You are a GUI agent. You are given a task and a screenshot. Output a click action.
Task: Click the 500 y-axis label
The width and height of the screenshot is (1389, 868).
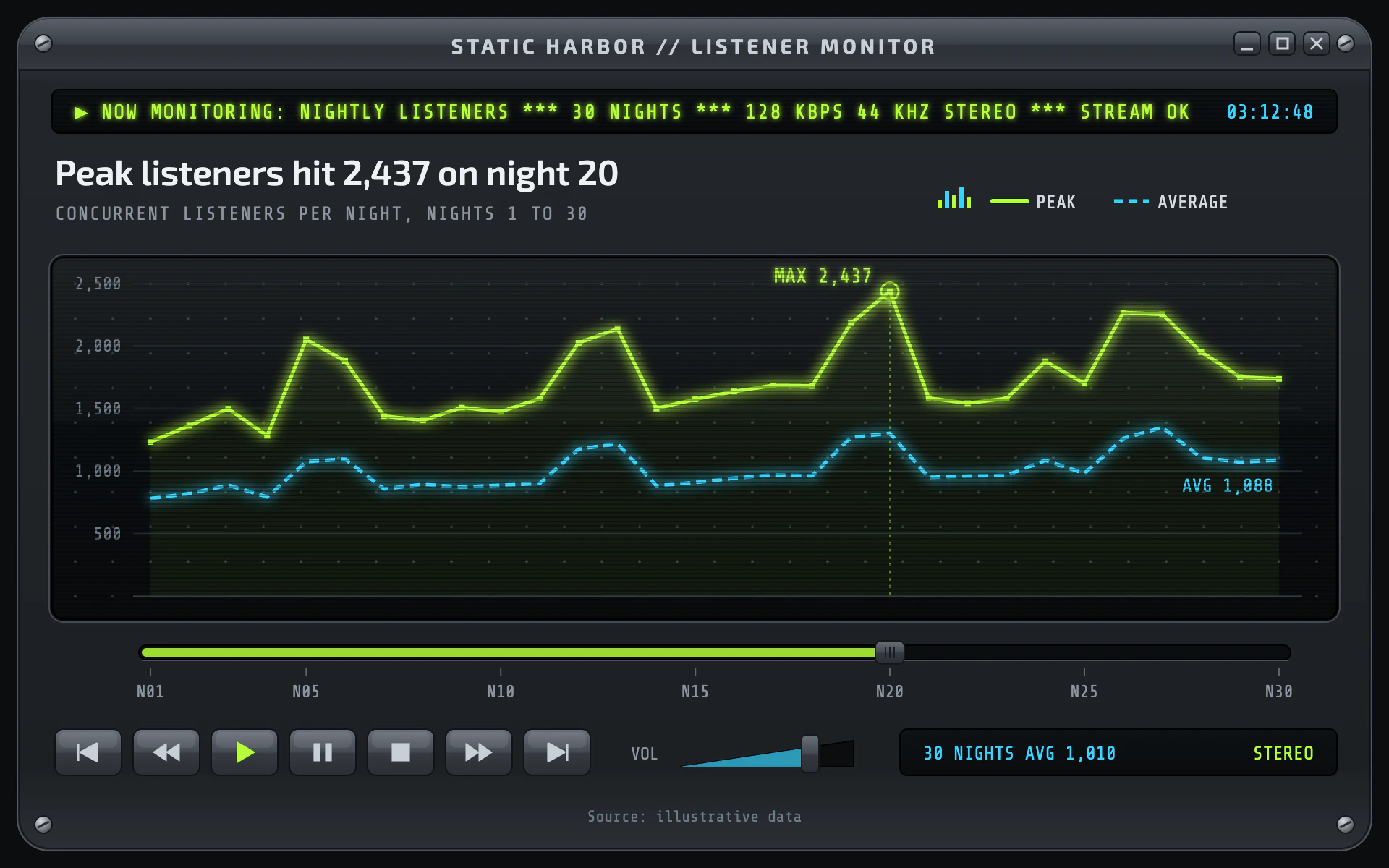(x=108, y=534)
